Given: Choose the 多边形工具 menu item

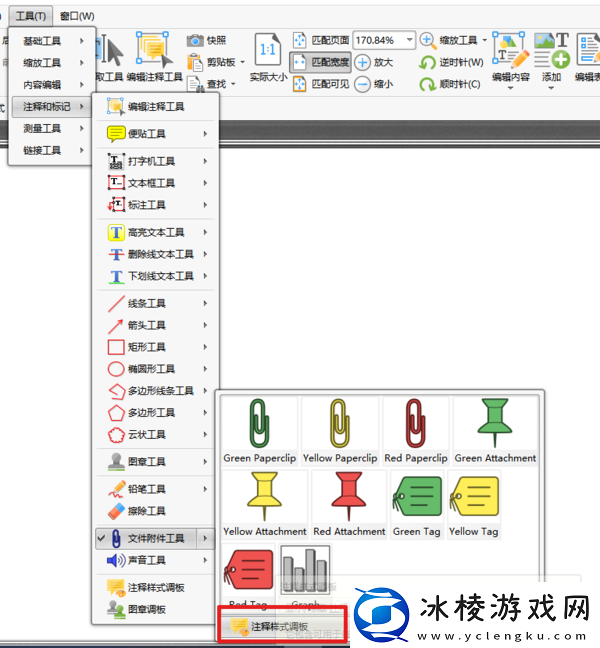Looking at the screenshot, I should (155, 413).
